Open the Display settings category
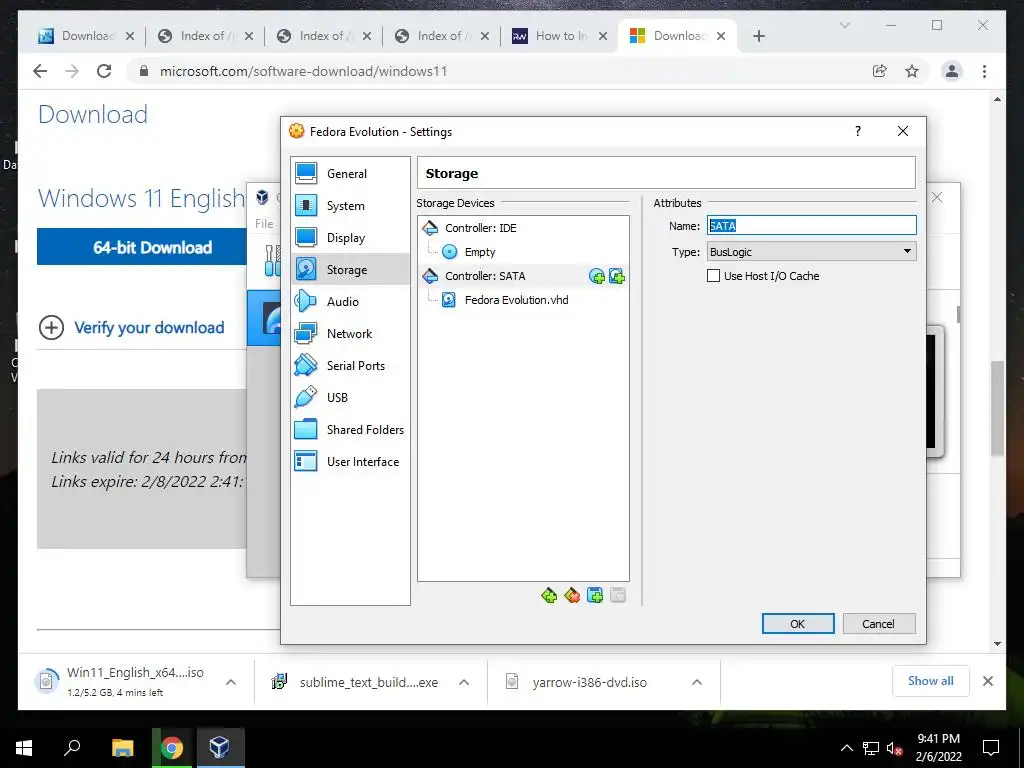 [x=350, y=238]
